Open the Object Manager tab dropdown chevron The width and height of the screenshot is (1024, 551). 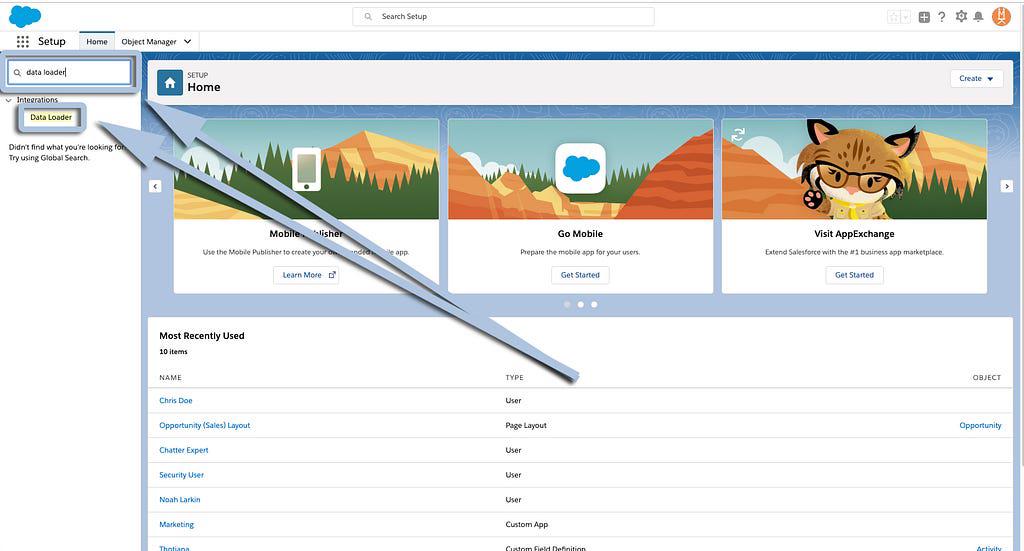coord(187,42)
